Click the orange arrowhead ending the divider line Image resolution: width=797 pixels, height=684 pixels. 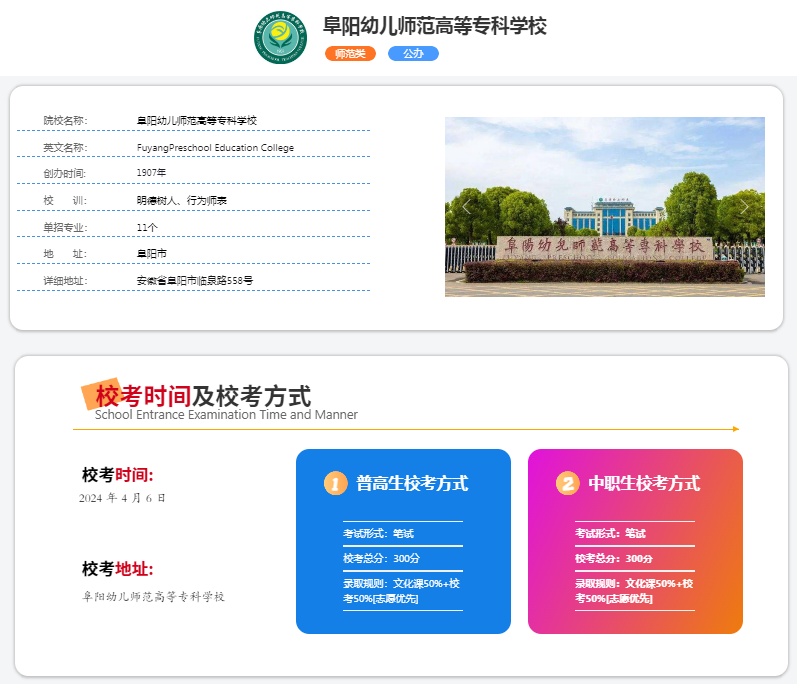tap(736, 429)
